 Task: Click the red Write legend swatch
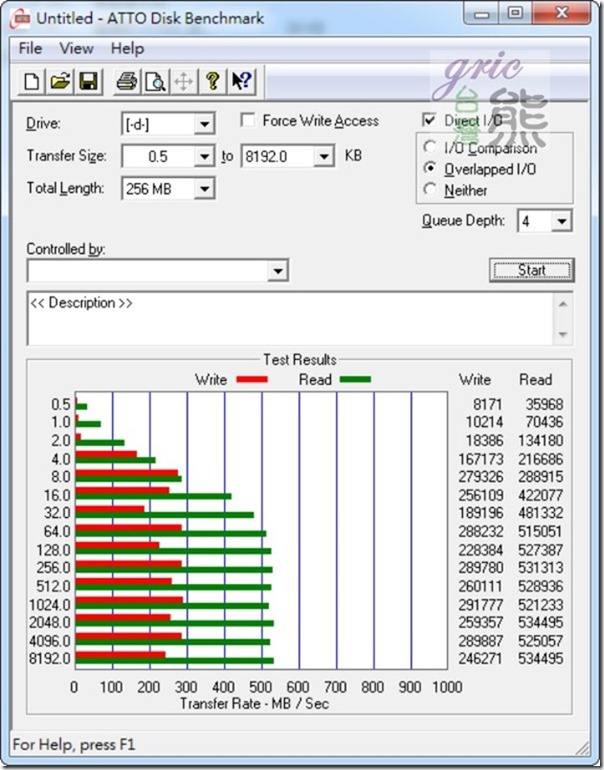click(252, 379)
